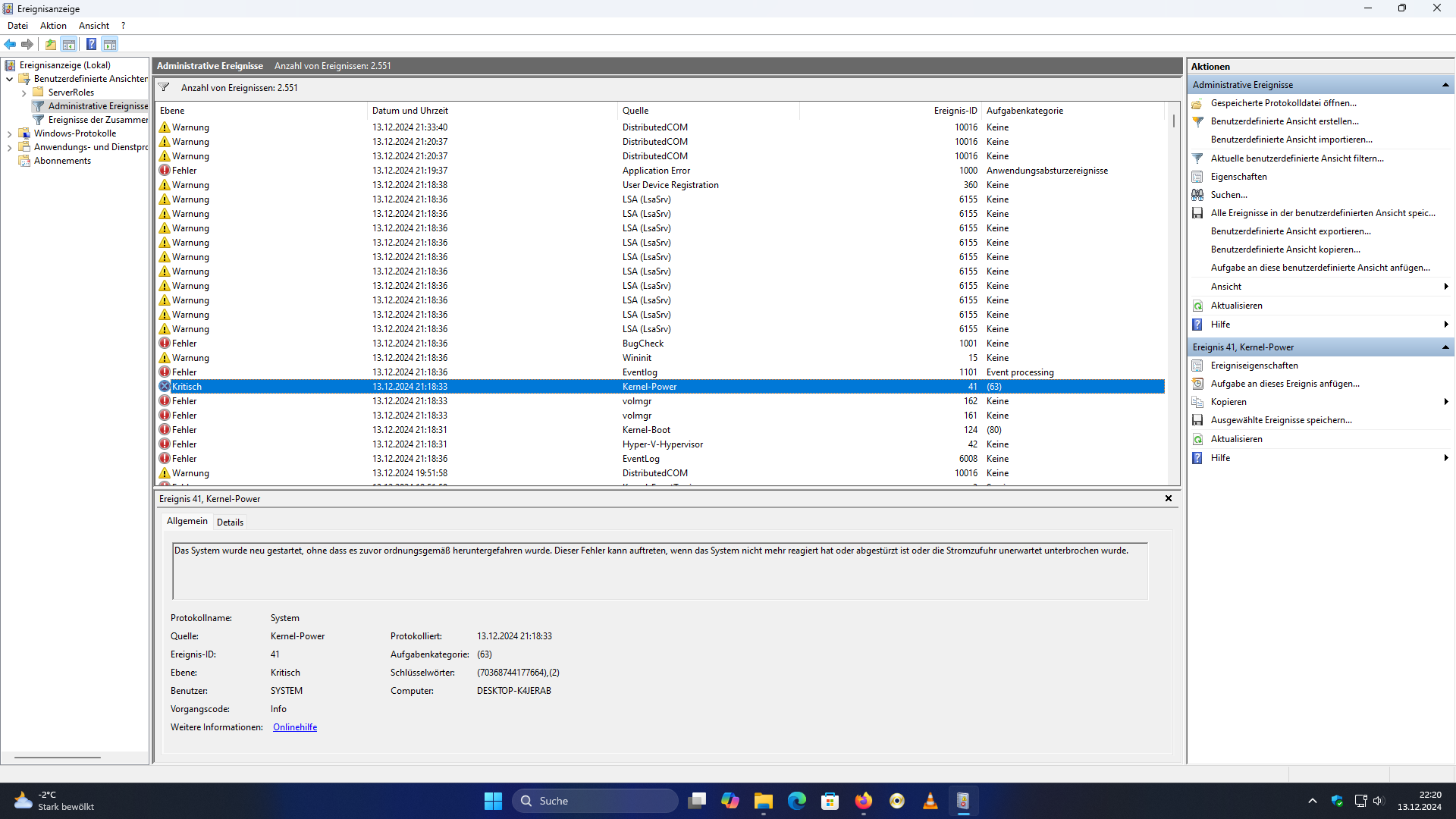The image size is (1456, 819).
Task: Toggle the console tree show/hide toolbar button
Action: pyautogui.click(x=69, y=44)
